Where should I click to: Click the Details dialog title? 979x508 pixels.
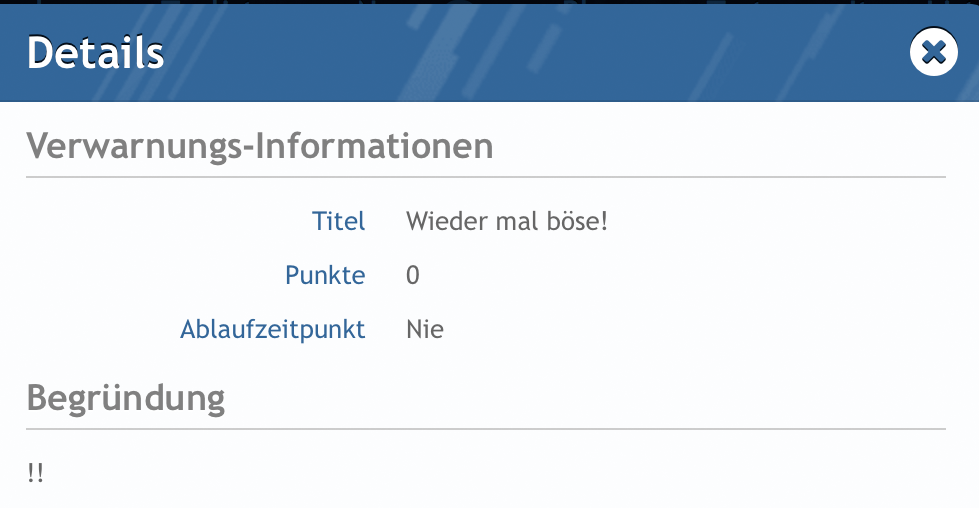coord(96,52)
